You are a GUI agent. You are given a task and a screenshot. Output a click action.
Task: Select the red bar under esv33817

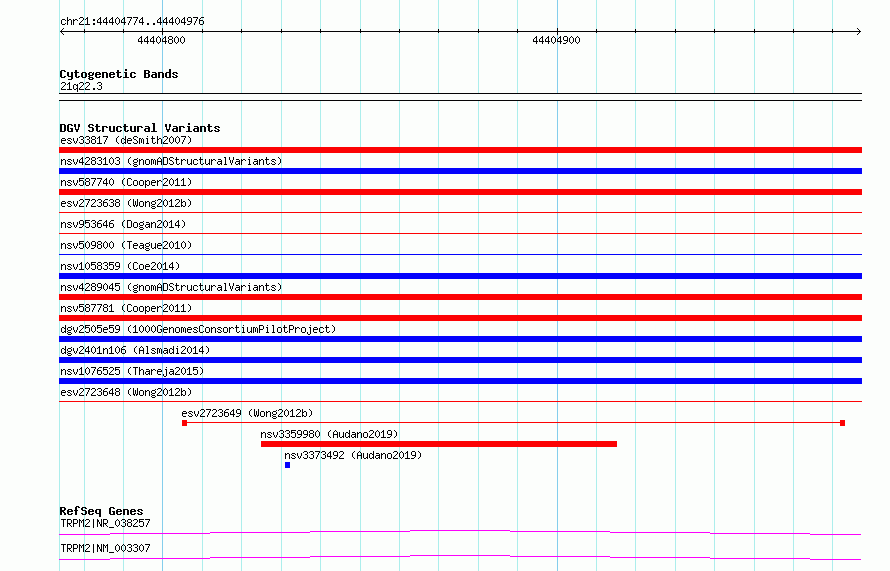pos(460,150)
